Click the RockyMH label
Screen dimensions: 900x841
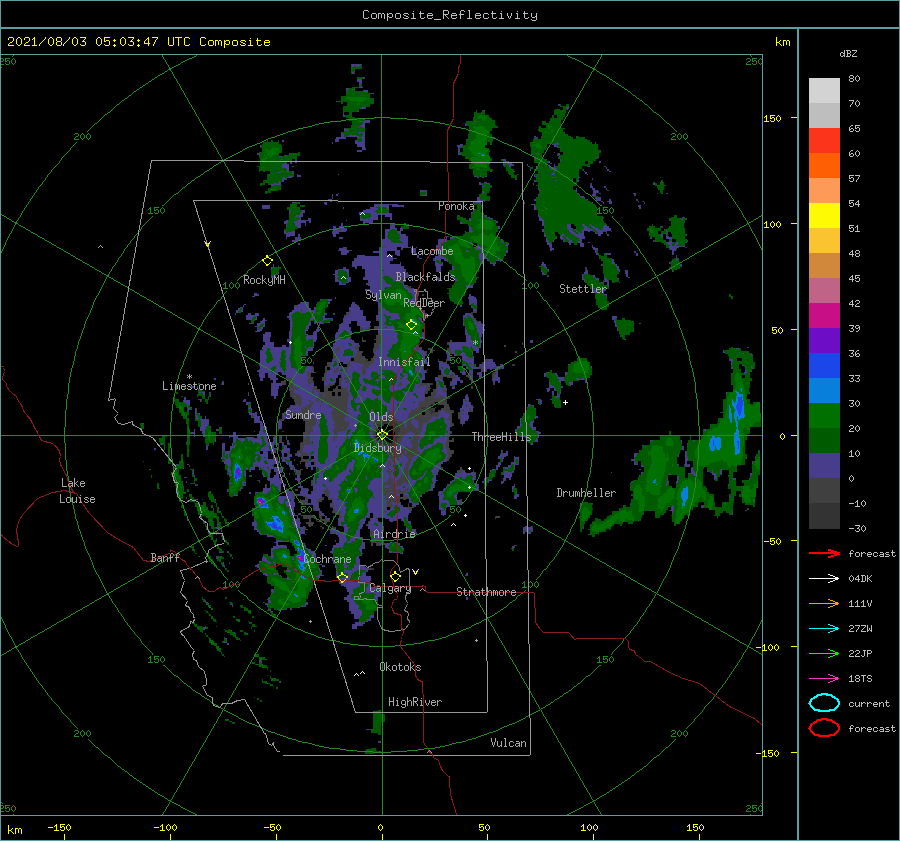click(264, 280)
